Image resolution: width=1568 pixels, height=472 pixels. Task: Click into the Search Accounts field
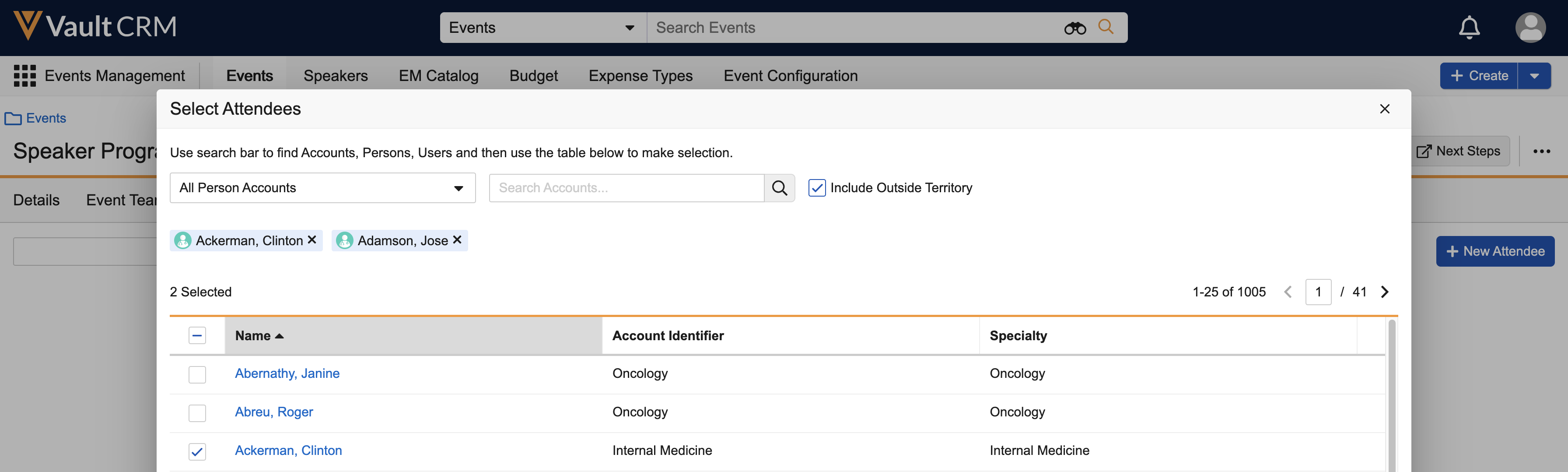pos(626,187)
